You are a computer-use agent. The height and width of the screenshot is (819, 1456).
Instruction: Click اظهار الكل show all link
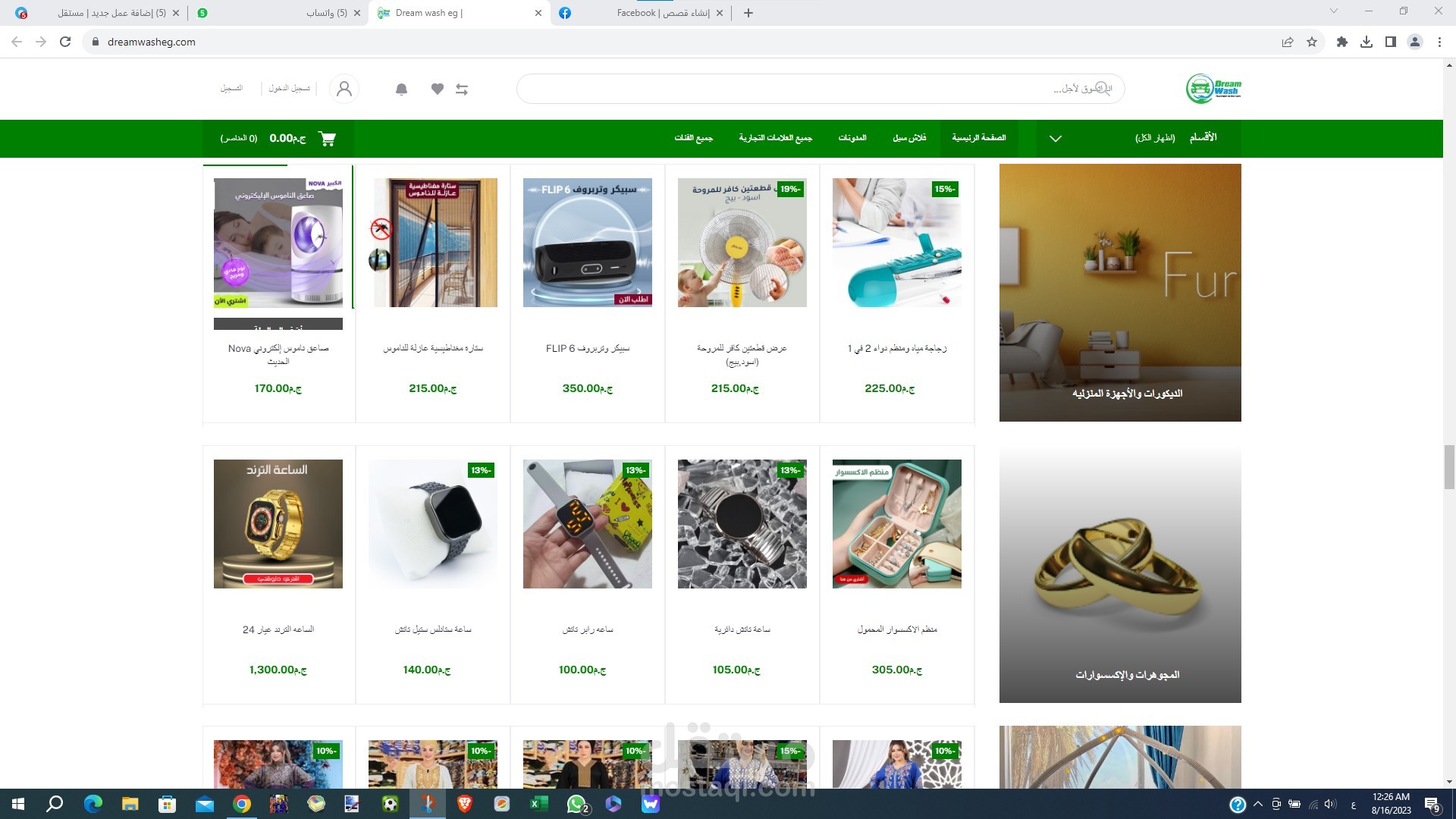[1155, 138]
